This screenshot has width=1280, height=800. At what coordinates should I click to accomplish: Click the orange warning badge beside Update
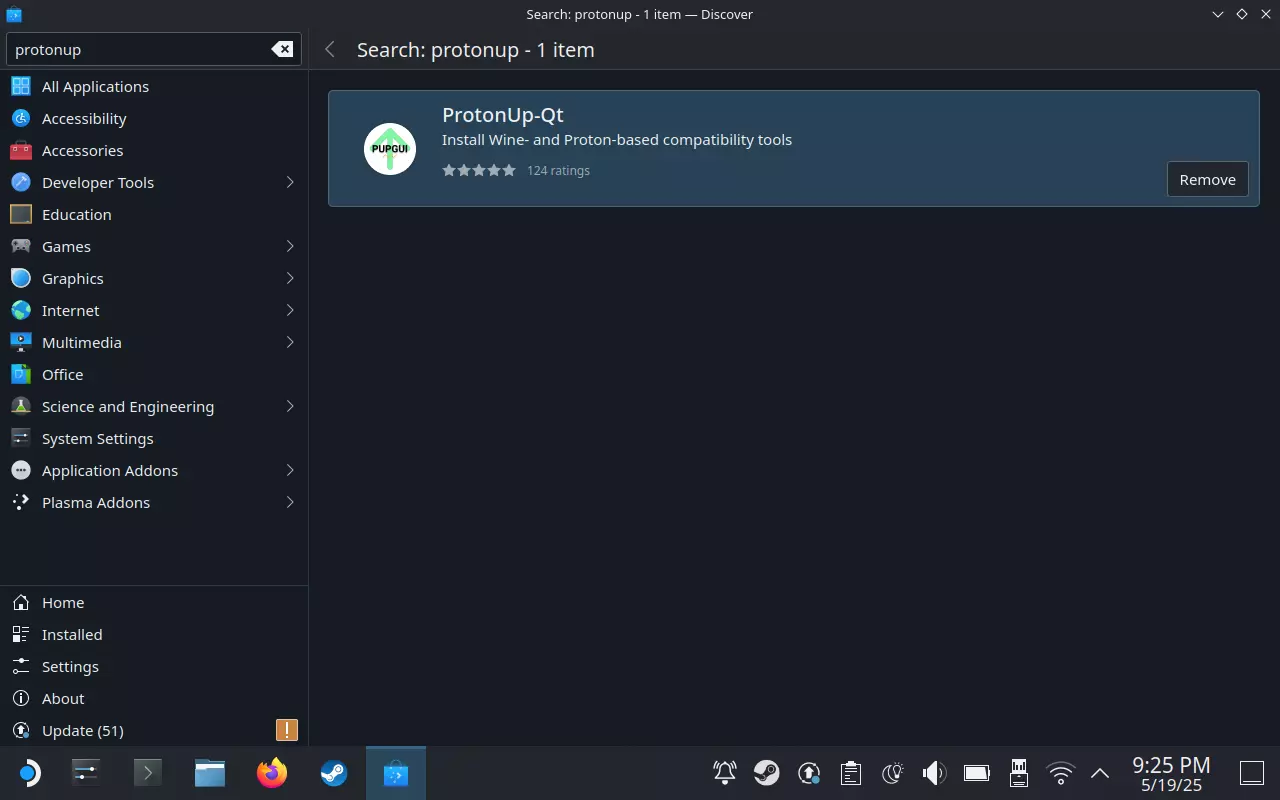coord(287,730)
